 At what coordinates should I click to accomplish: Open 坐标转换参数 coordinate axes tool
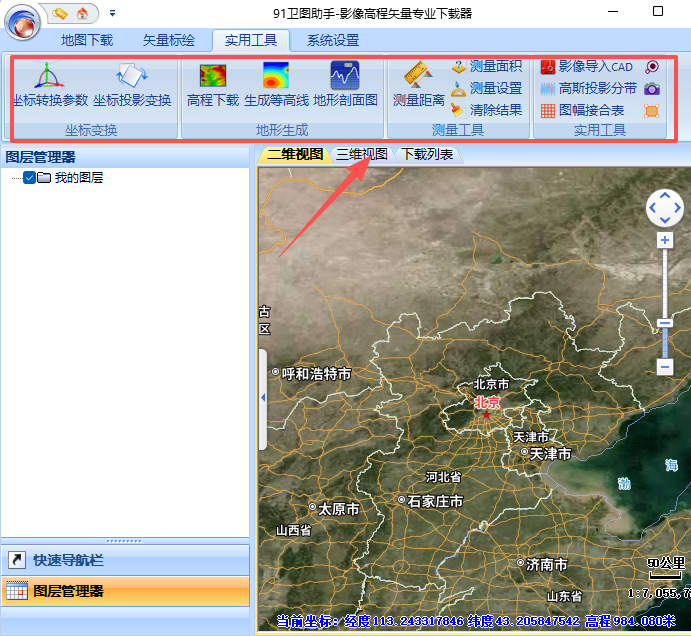click(x=50, y=84)
